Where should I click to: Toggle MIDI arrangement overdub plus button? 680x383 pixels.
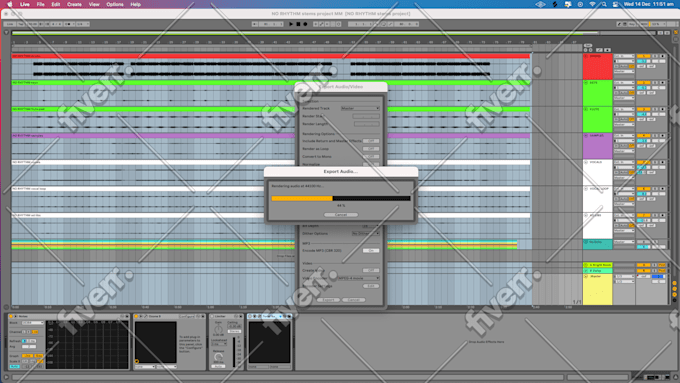coord(315,24)
